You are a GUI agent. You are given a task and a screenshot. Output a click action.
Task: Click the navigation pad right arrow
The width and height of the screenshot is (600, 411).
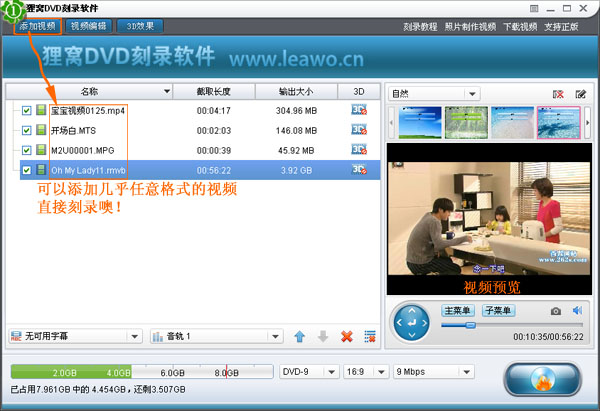click(424, 323)
